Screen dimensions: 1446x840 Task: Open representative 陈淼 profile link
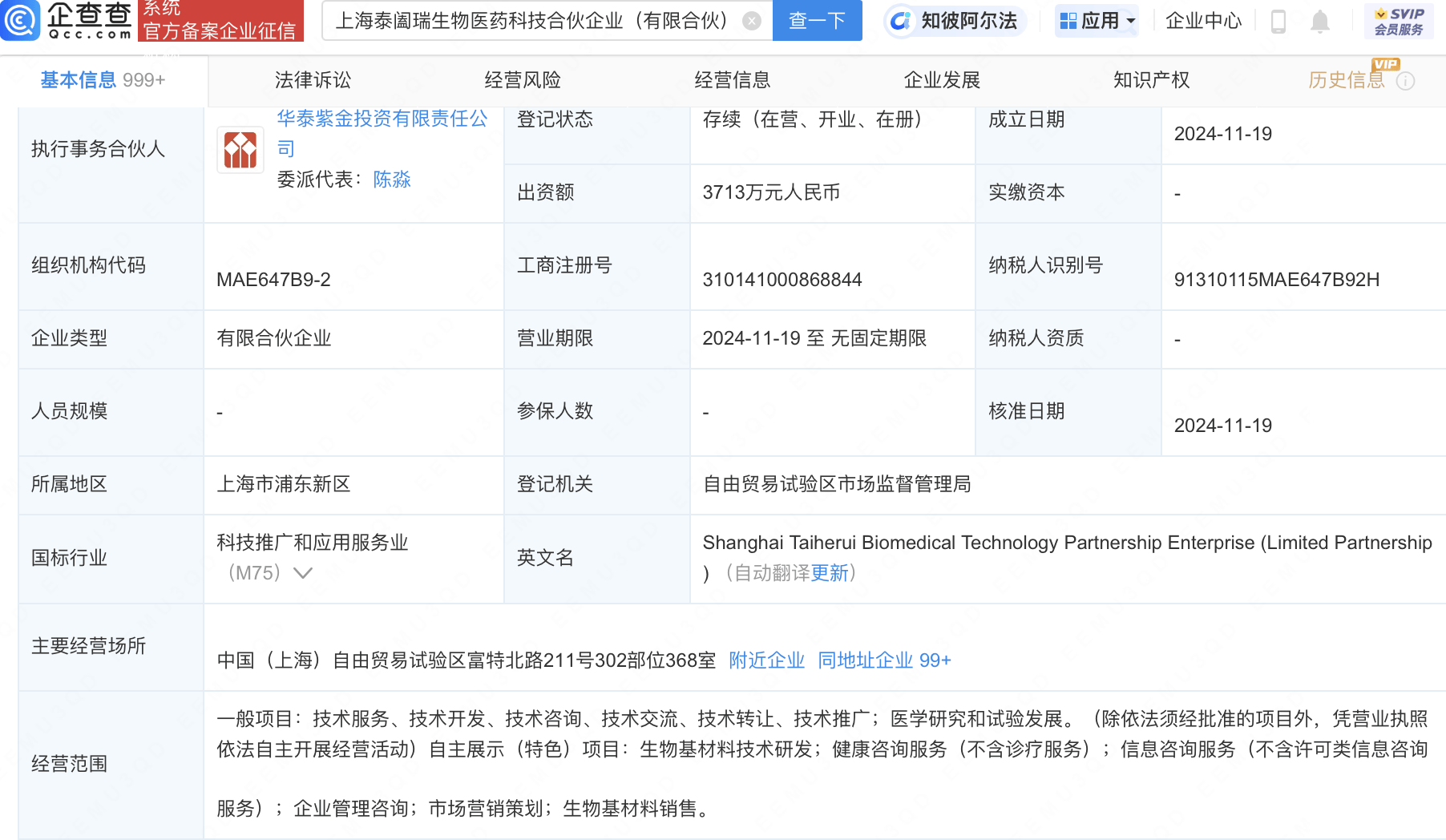[x=392, y=179]
